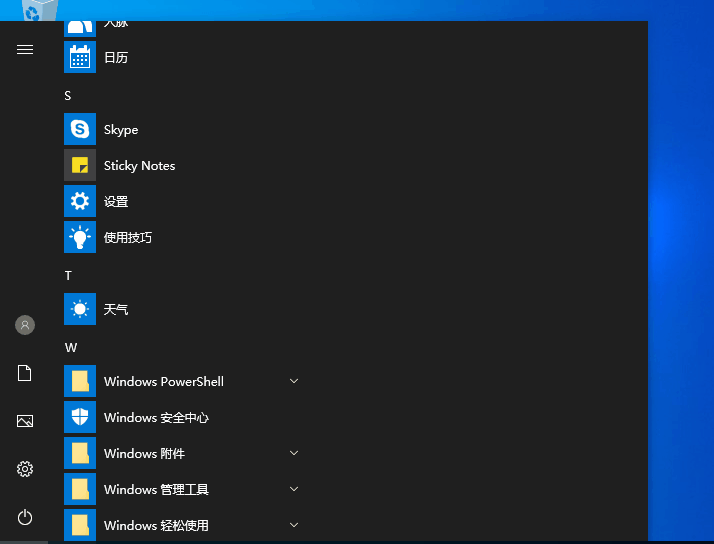Open Sticky Notes app icon
714x544 pixels.
(x=80, y=165)
